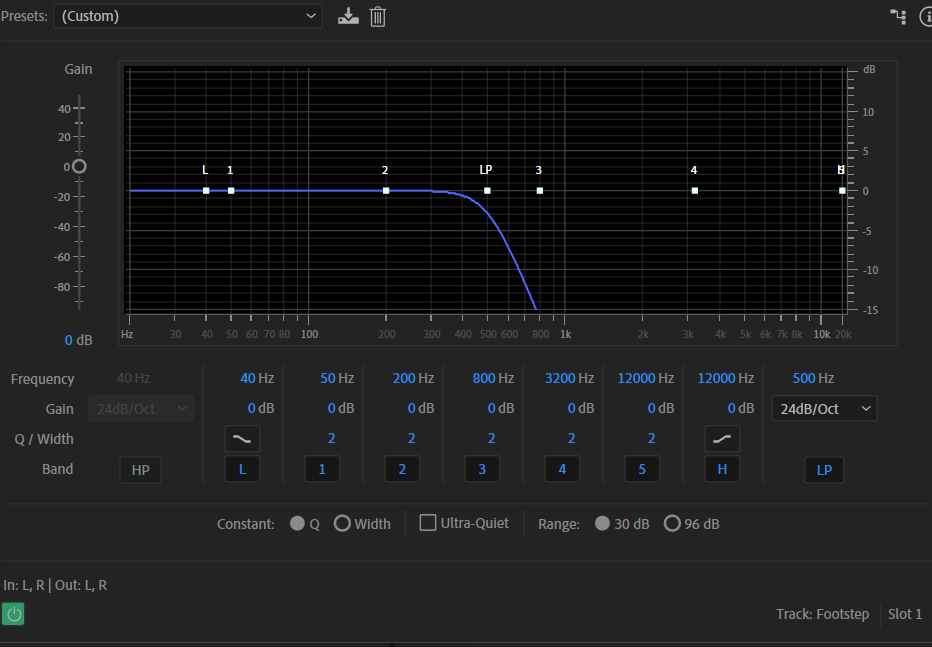Click control point 4 on the EQ graph
Viewport: 932px width, 647px height.
tap(694, 190)
